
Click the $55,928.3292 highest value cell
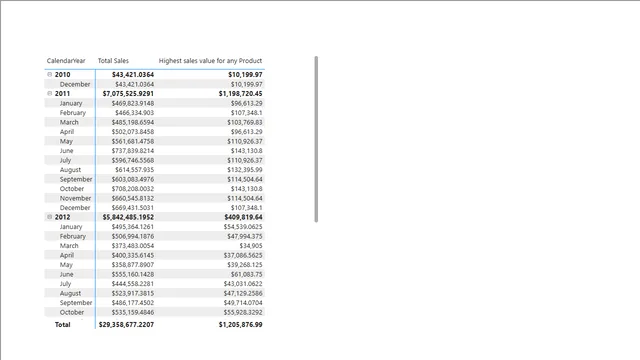click(x=243, y=312)
